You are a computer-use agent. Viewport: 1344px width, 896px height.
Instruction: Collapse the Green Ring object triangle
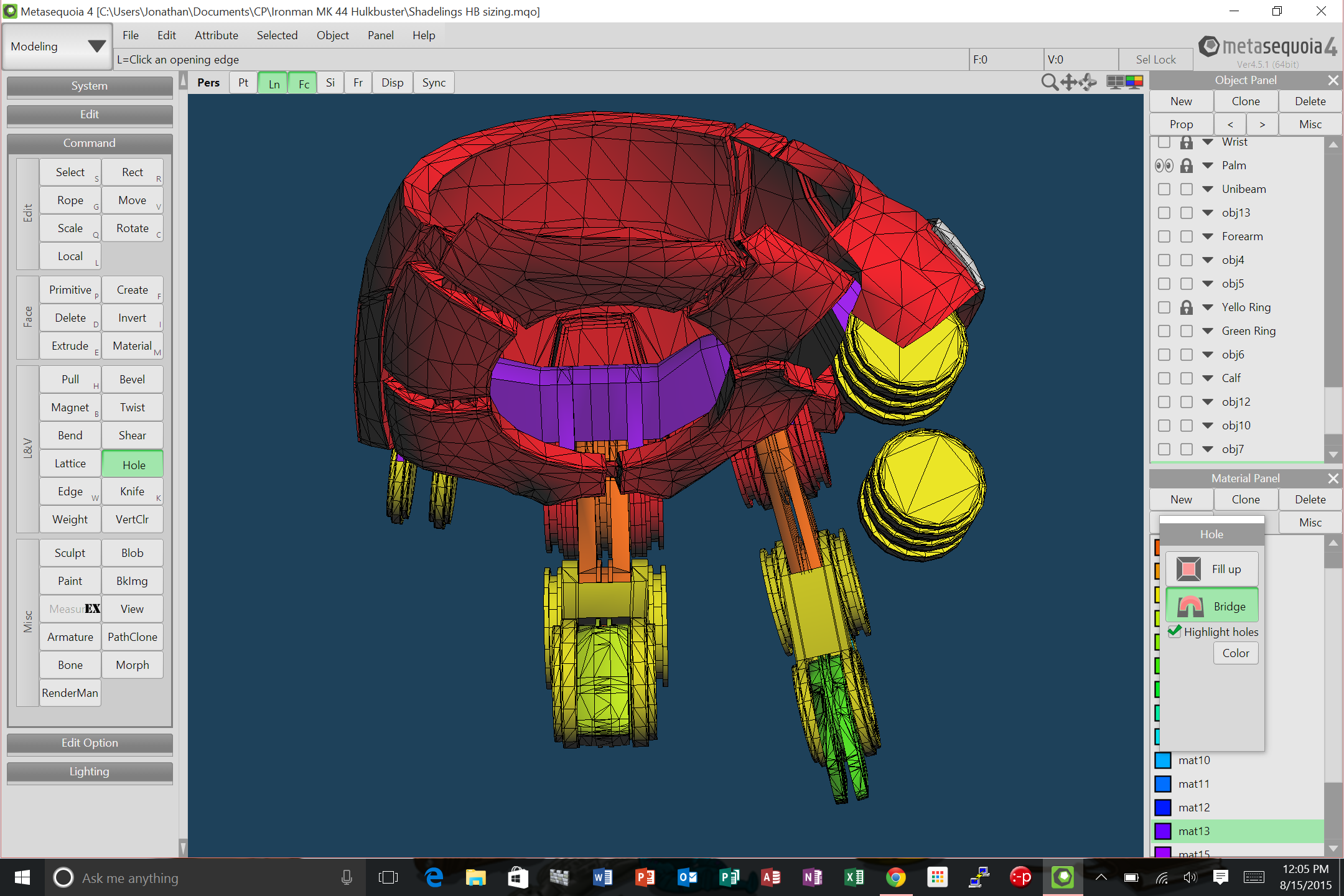pos(1208,331)
